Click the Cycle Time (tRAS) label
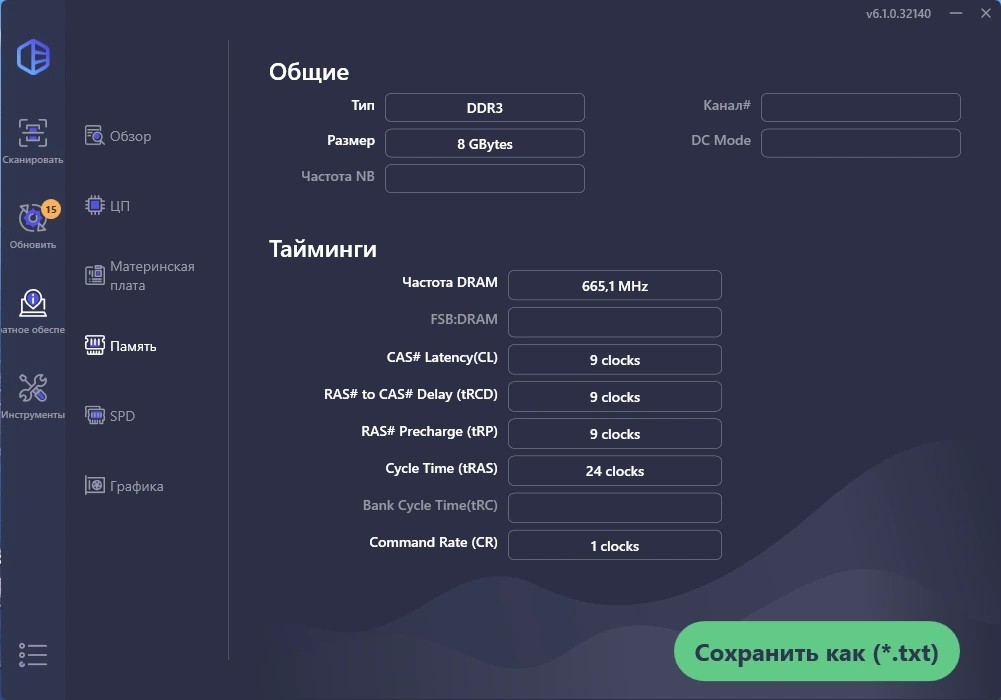1001x700 pixels. click(x=441, y=468)
